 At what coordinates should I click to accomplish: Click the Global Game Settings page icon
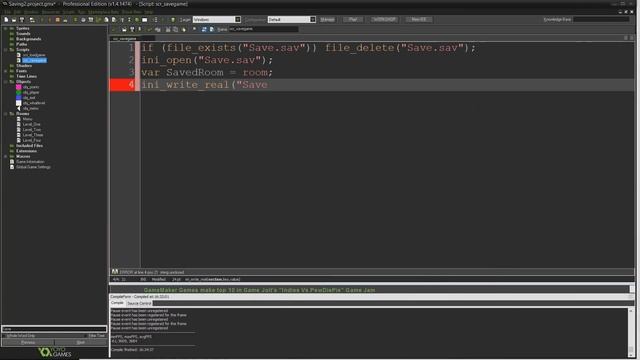12,167
